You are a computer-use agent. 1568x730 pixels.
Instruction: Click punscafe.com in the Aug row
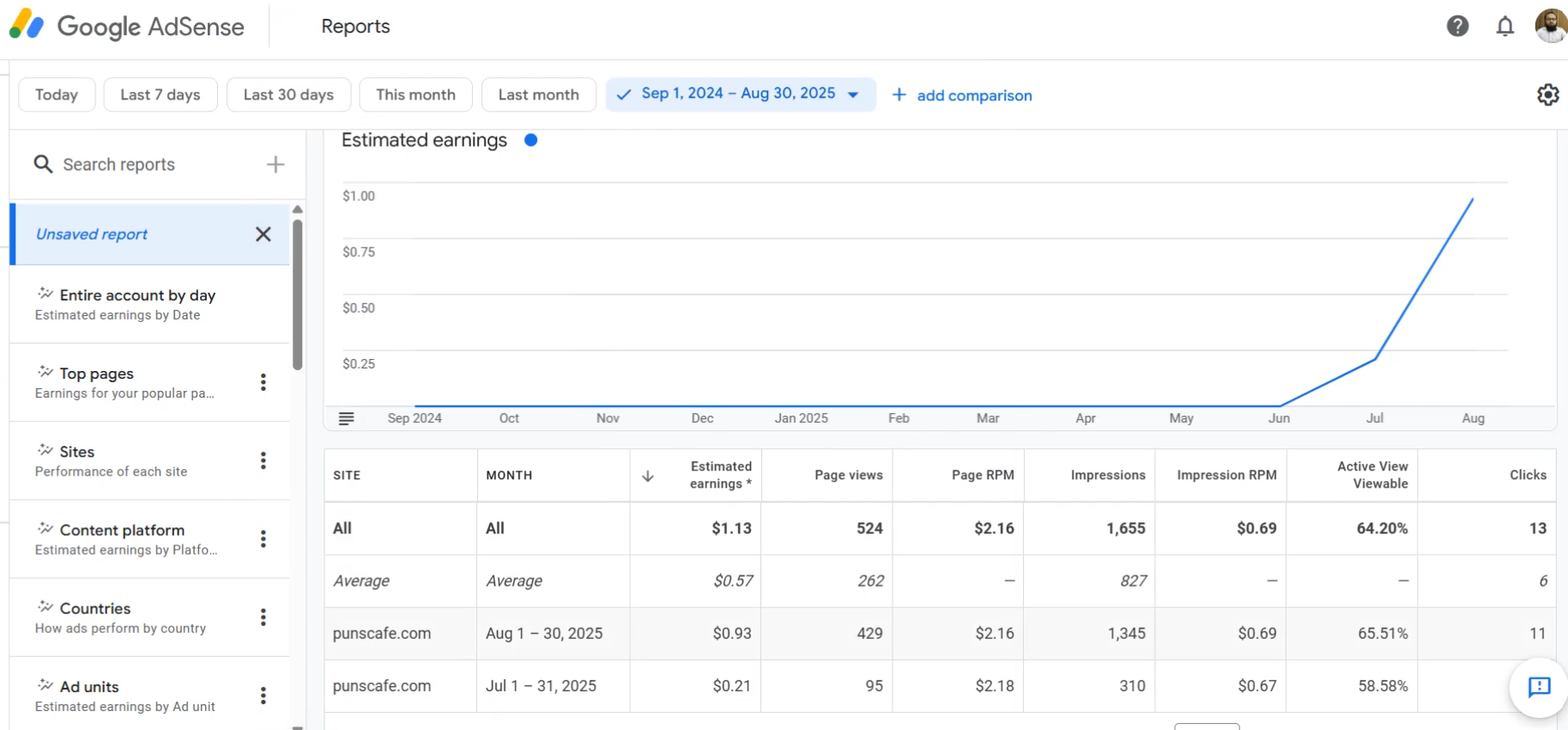(382, 634)
